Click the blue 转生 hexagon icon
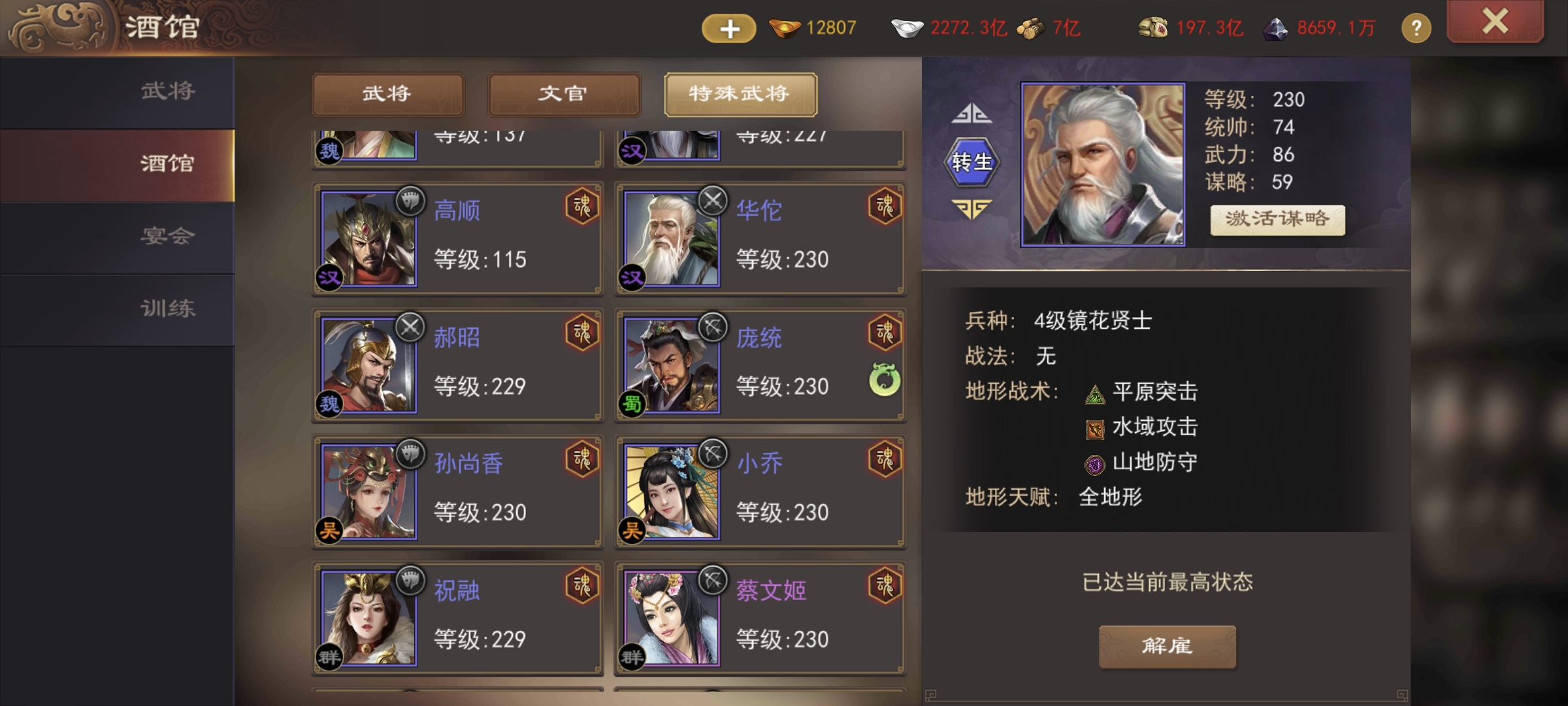The image size is (1568, 706). [972, 161]
